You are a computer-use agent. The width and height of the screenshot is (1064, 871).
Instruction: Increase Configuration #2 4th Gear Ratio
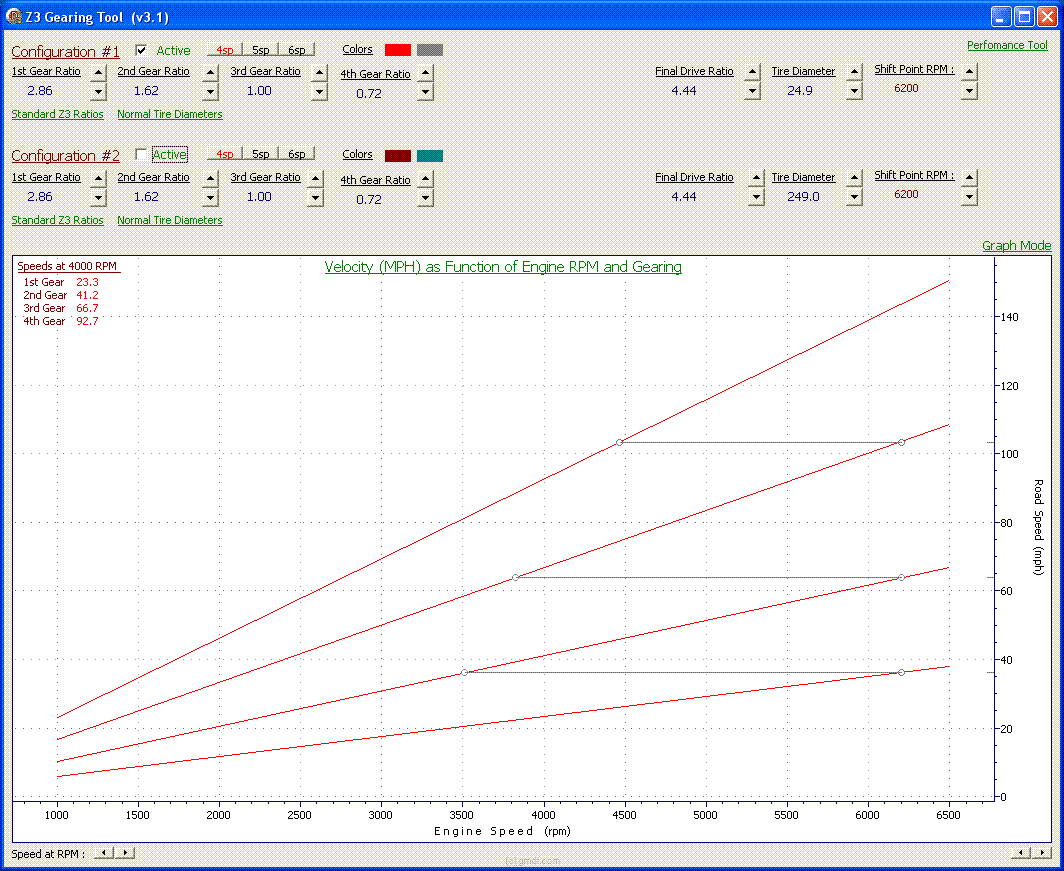tap(425, 179)
